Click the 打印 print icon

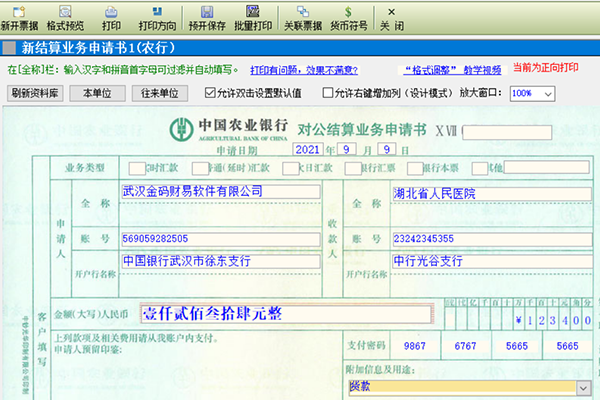(112, 16)
